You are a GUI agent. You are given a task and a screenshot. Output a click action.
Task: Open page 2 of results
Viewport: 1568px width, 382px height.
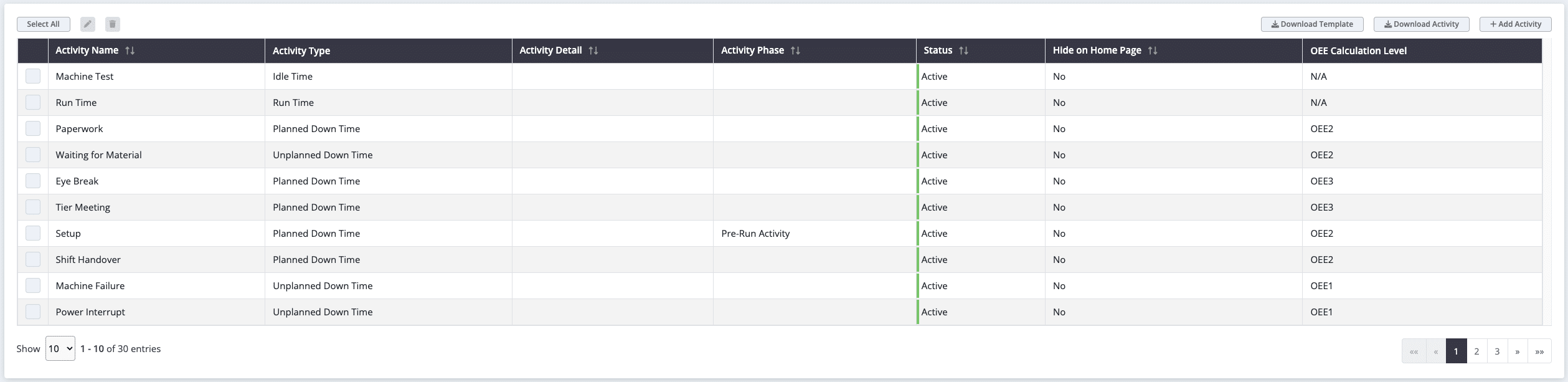[x=1476, y=351]
